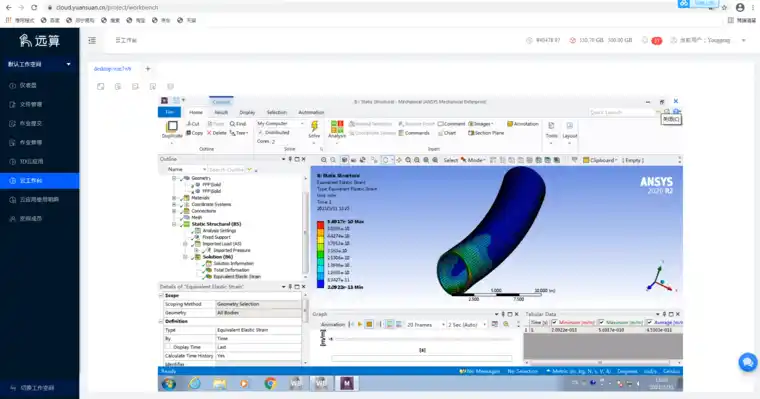Click the zoom icon in Graph toolbar

tap(506, 324)
